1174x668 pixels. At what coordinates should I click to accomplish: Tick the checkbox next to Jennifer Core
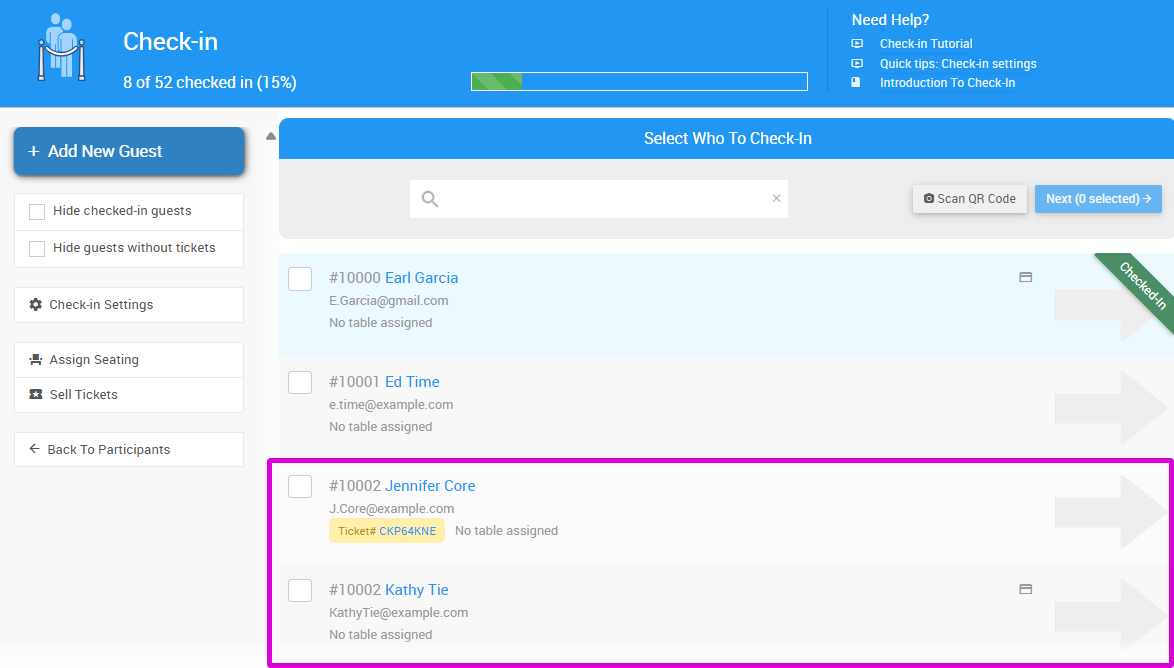tap(300, 486)
